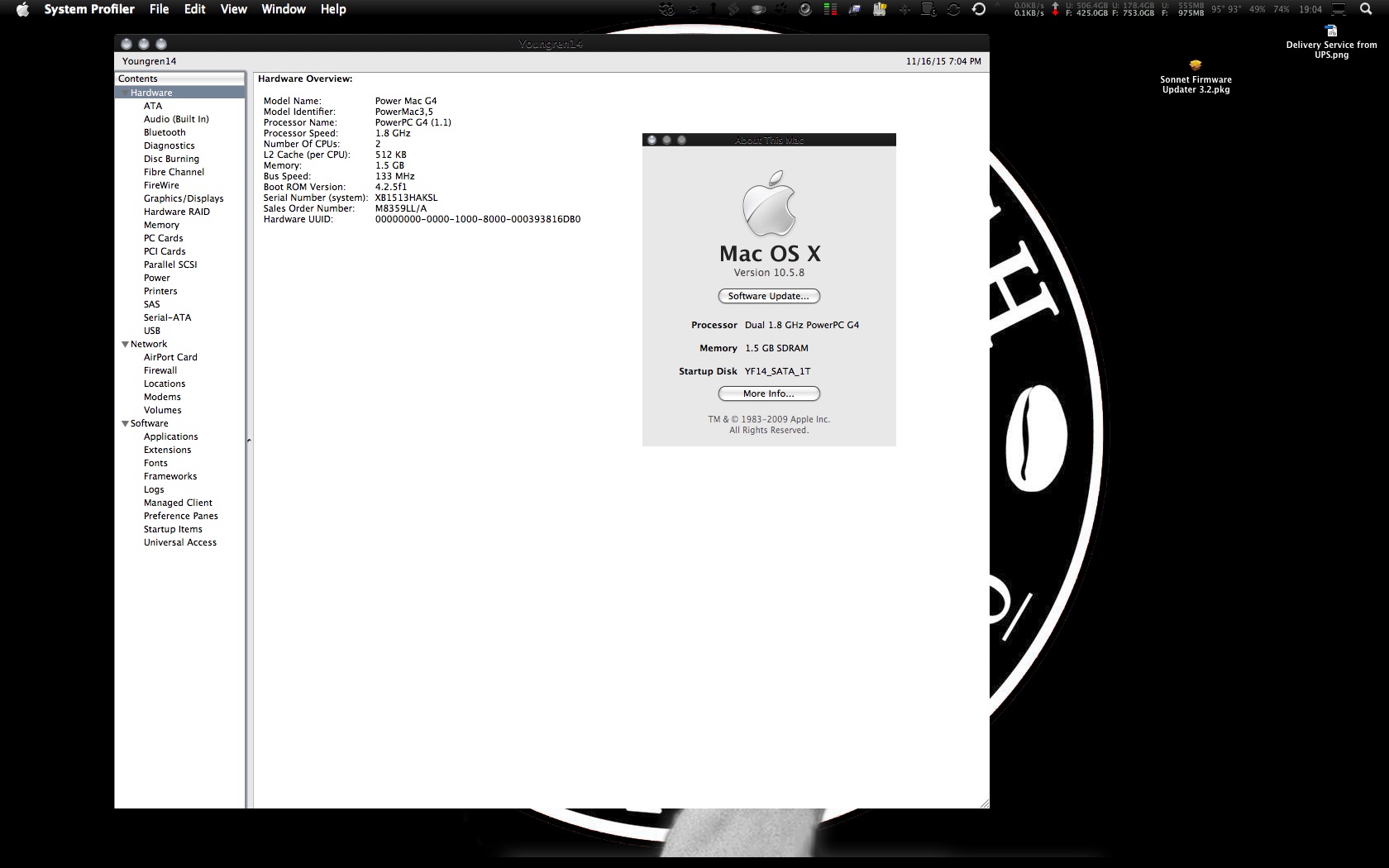The width and height of the screenshot is (1389, 868).
Task: Click the round lens menu bar icon
Action: tap(804, 9)
